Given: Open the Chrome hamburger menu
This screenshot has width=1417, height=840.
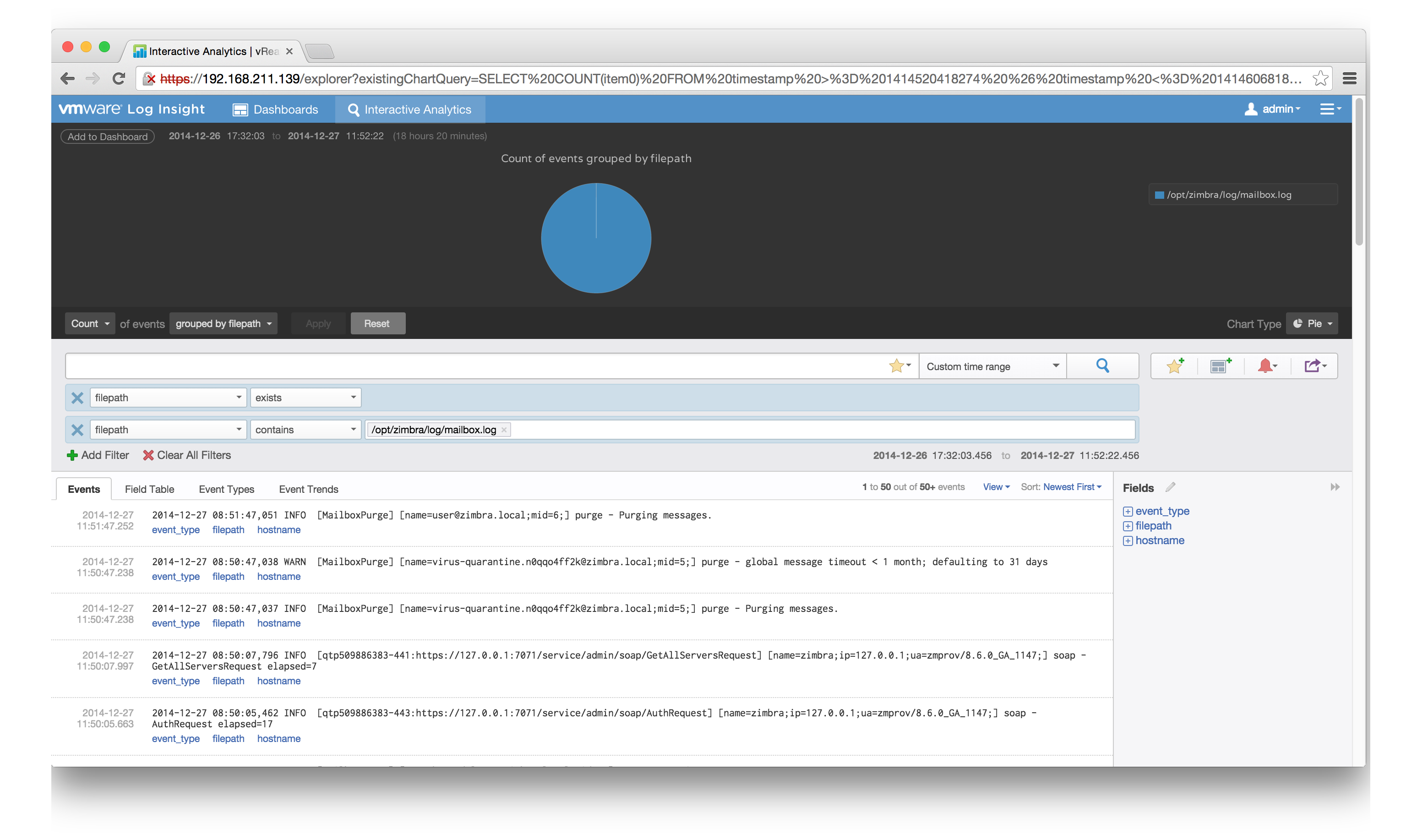Looking at the screenshot, I should tap(1349, 78).
